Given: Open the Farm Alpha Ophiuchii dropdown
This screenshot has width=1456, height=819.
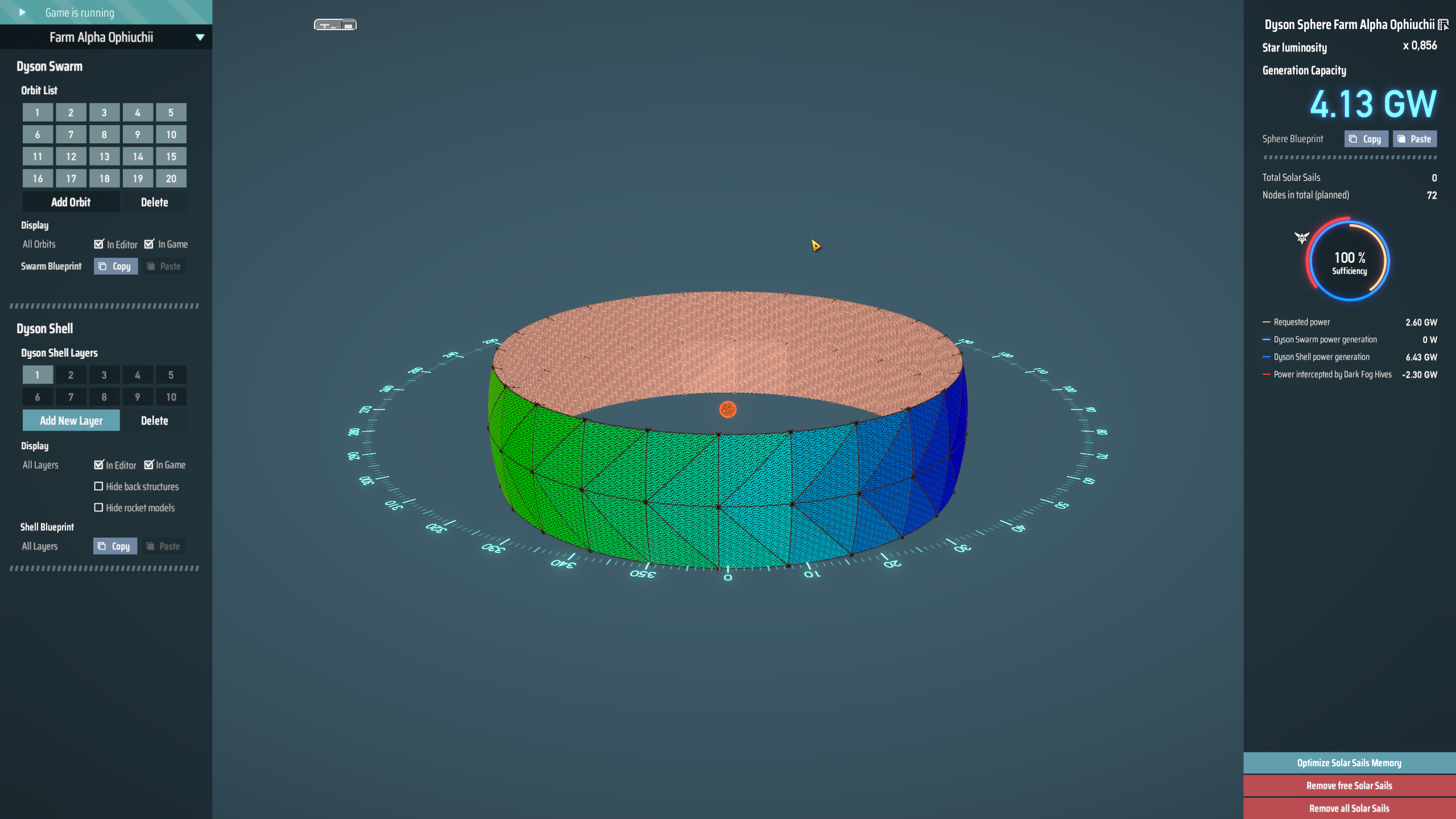Looking at the screenshot, I should [x=200, y=37].
